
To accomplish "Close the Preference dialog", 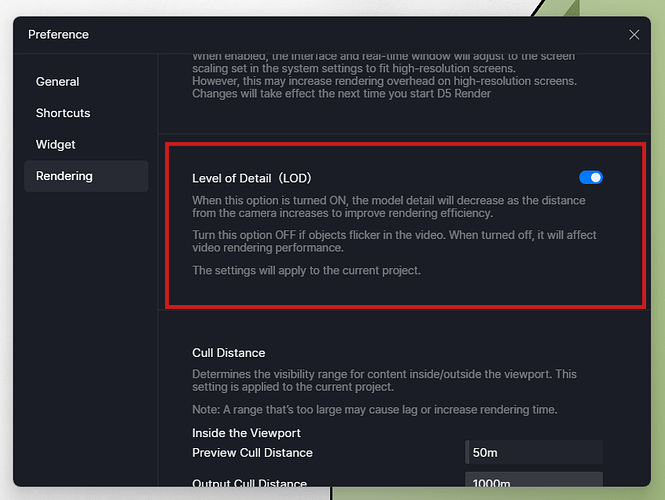I will pyautogui.click(x=634, y=34).
